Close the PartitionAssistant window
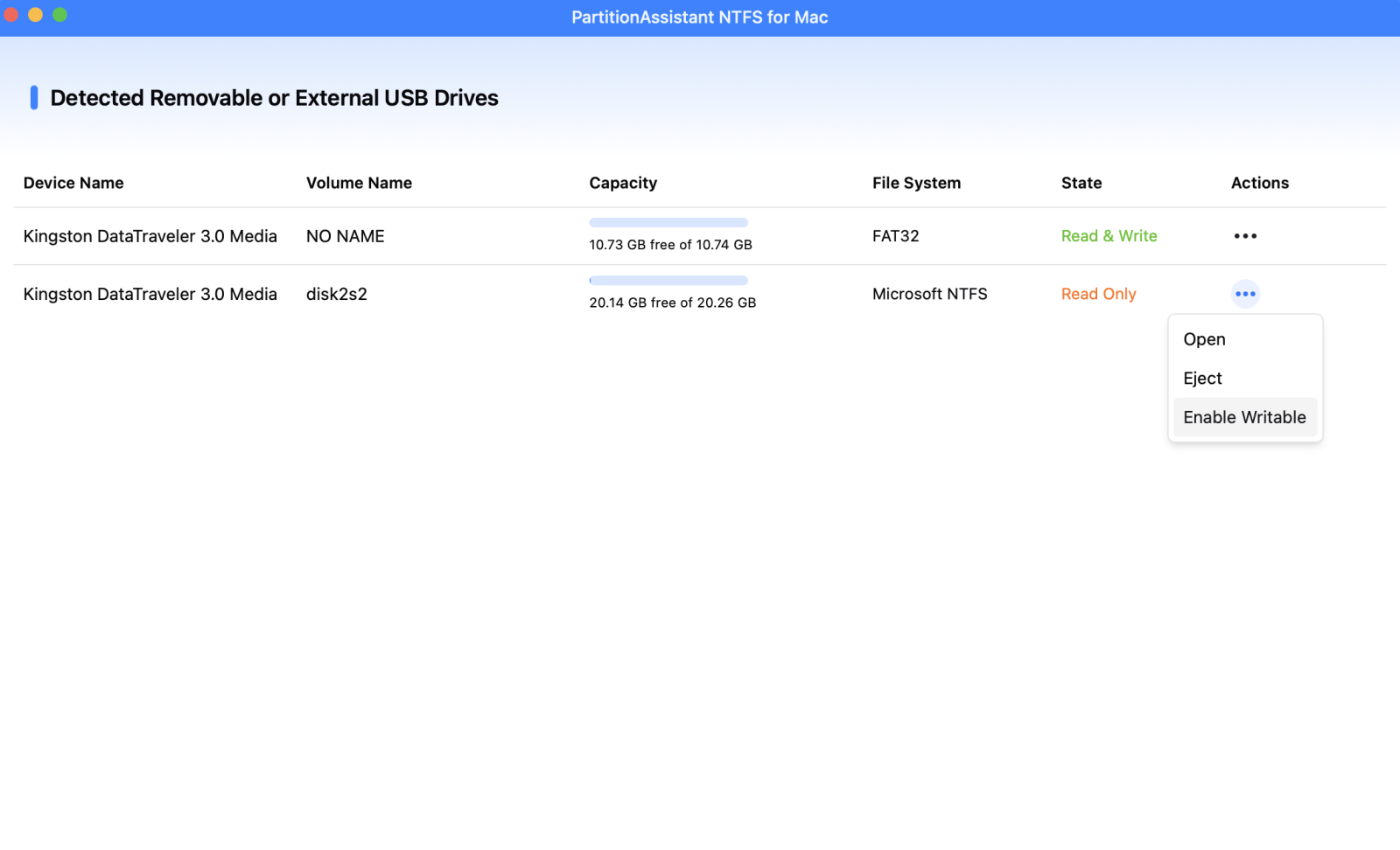 pyautogui.click(x=11, y=15)
